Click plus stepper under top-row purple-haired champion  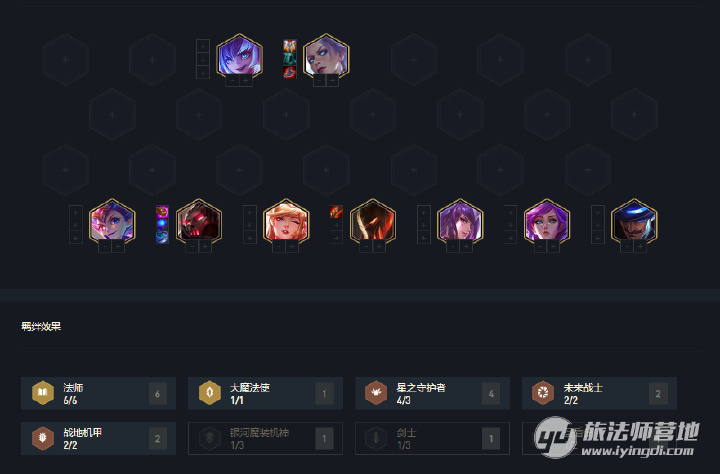click(x=246, y=81)
